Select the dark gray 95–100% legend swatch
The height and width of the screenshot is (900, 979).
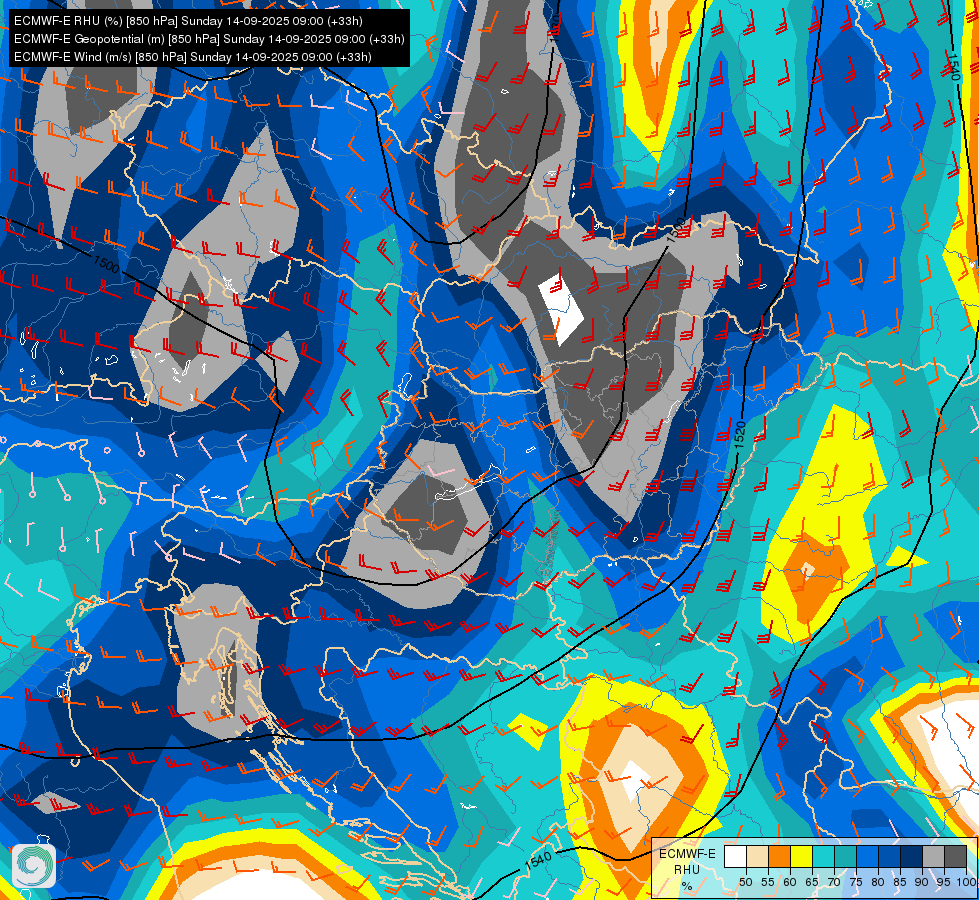click(x=955, y=856)
